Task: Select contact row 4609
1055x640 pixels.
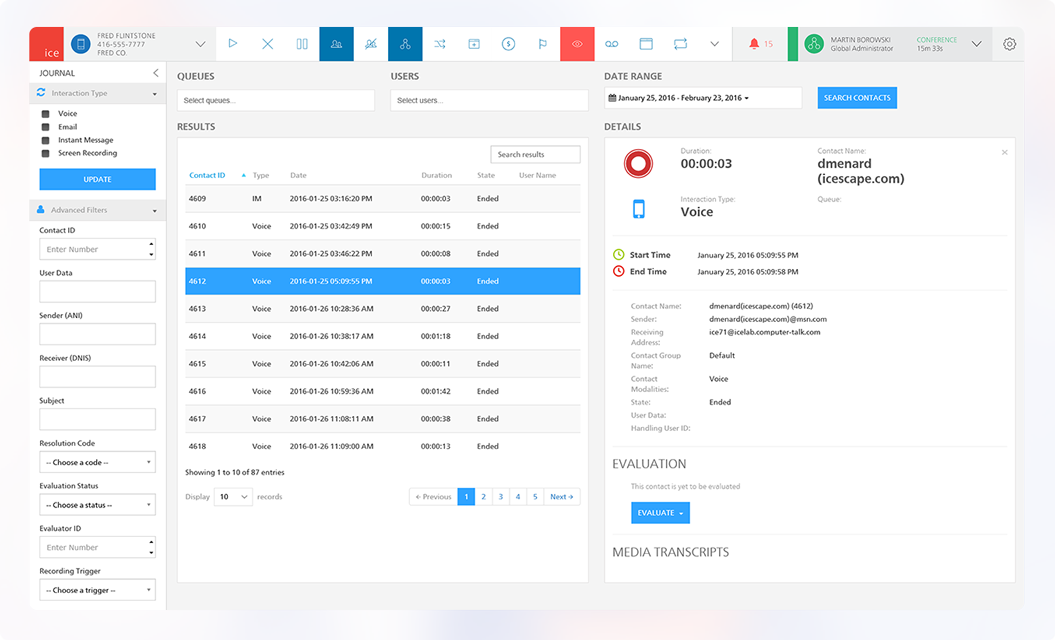Action: (x=383, y=199)
